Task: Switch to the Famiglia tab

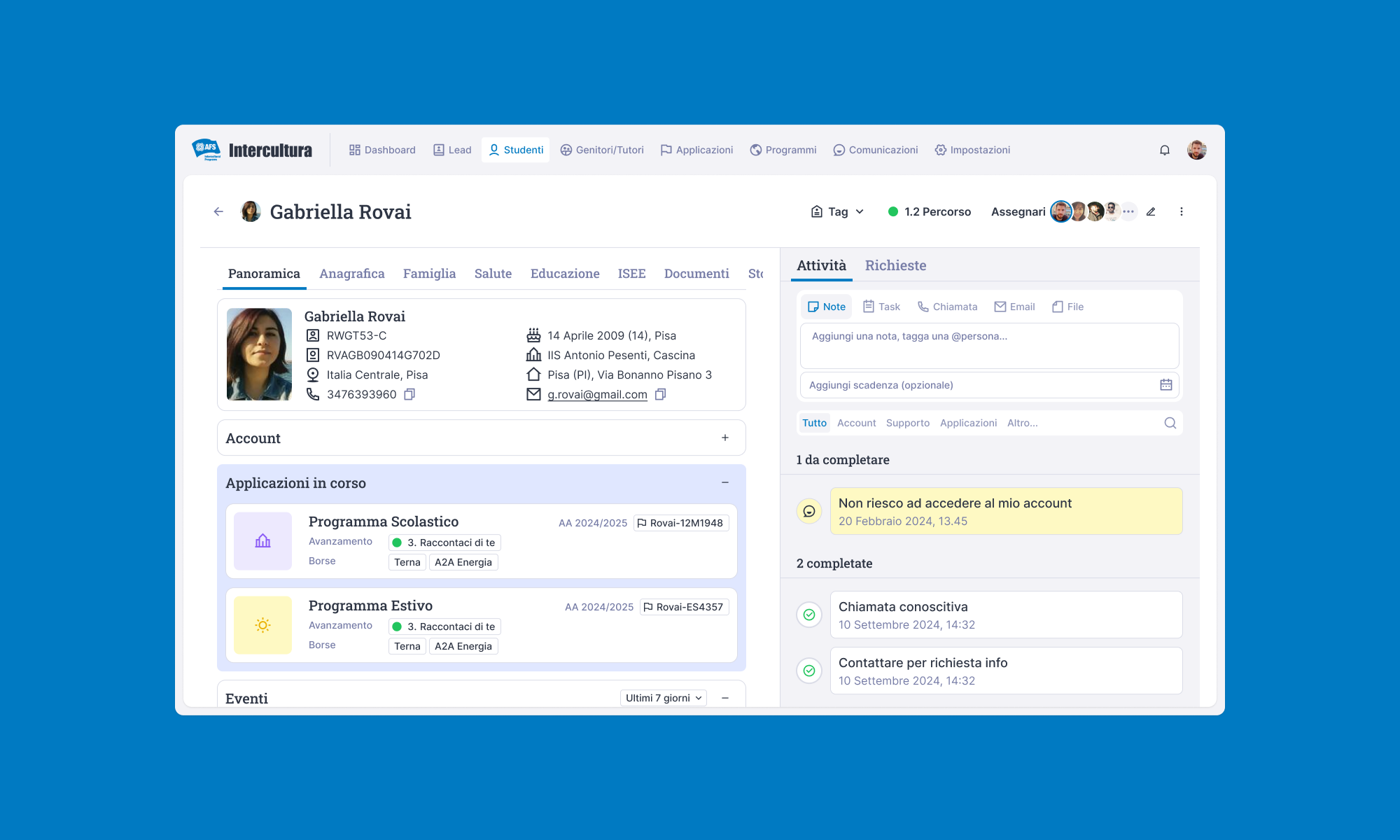Action: pyautogui.click(x=429, y=274)
